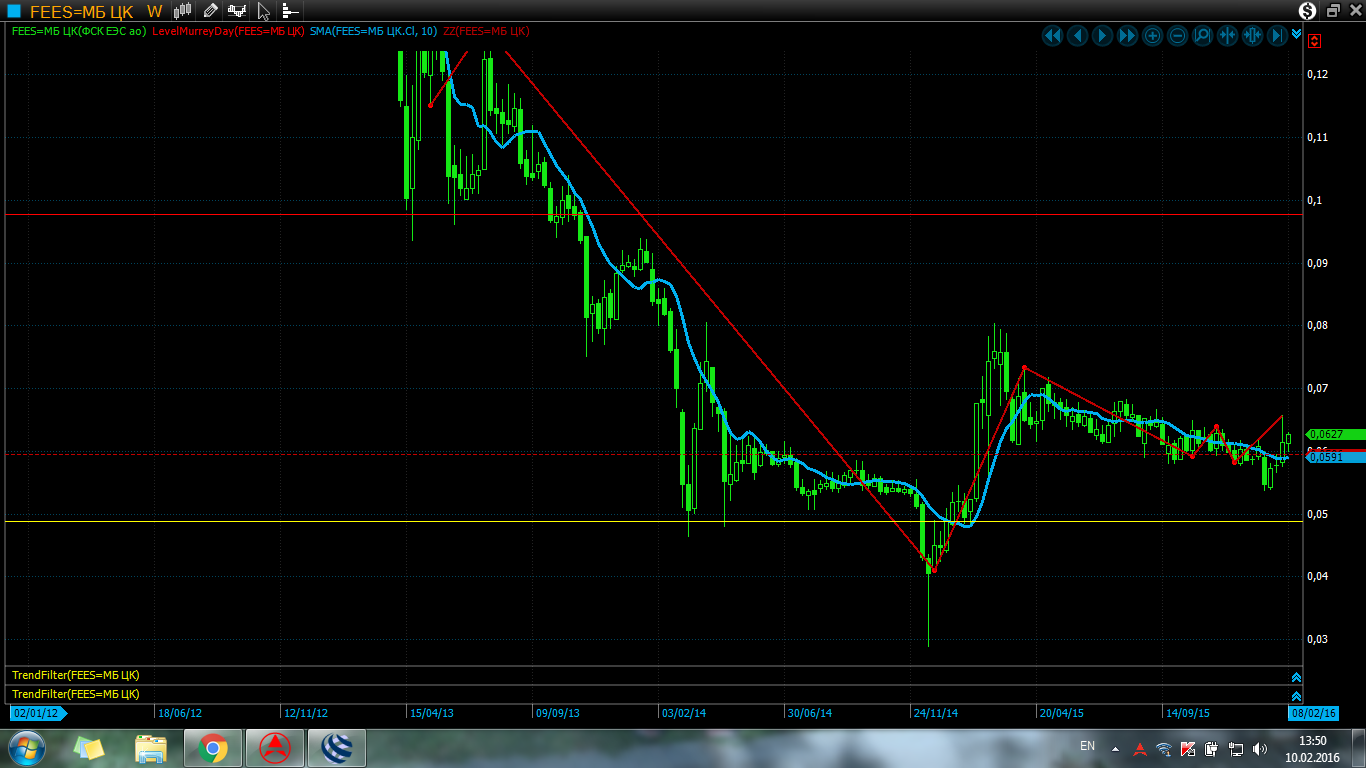Expand the navigation toolbar double chevron

pyautogui.click(x=1296, y=34)
